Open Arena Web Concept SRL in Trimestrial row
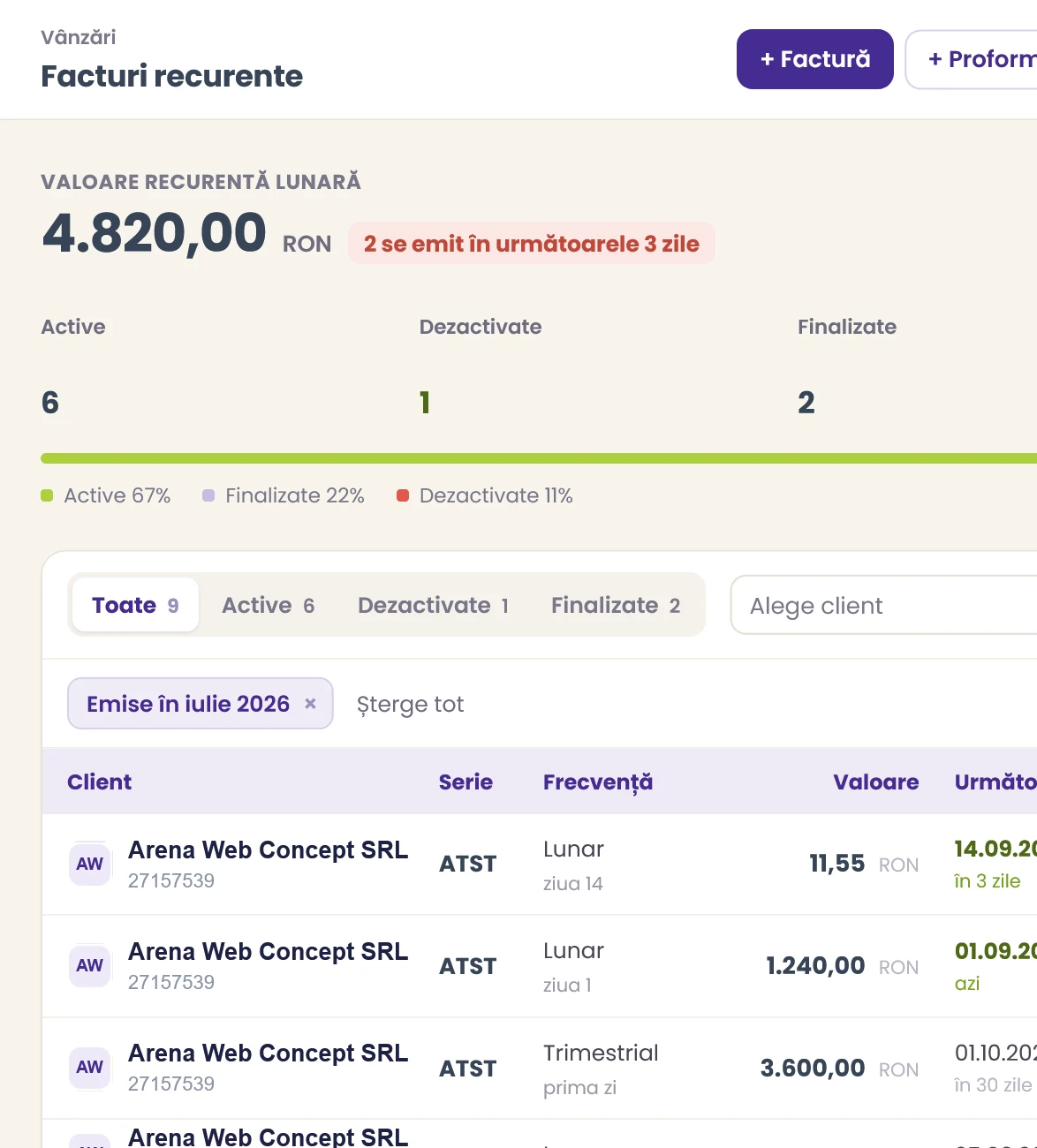The width and height of the screenshot is (1037, 1148). [x=268, y=1053]
